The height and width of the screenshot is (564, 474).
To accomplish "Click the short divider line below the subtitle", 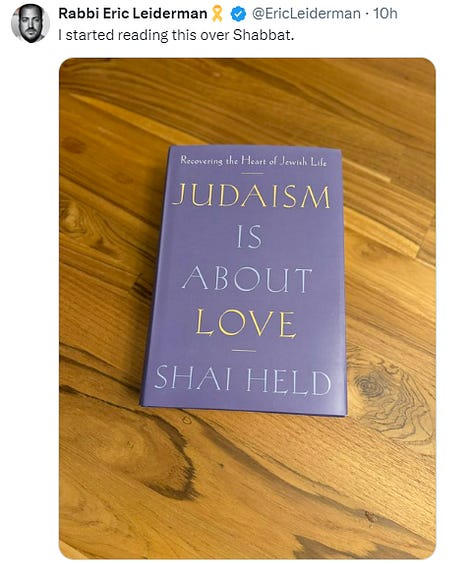I will [252, 174].
